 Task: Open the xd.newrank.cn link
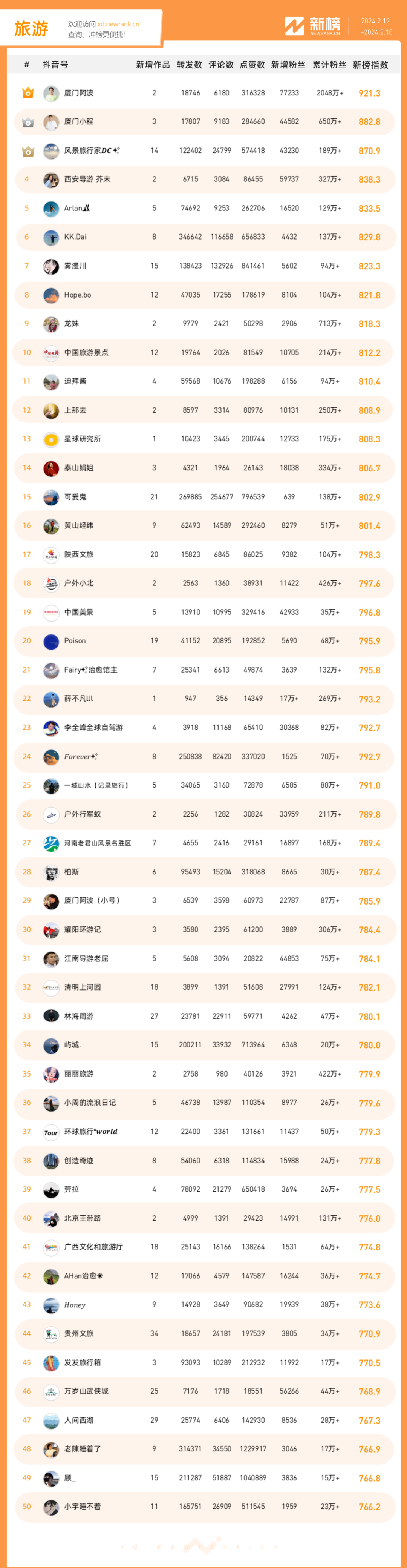[118, 25]
